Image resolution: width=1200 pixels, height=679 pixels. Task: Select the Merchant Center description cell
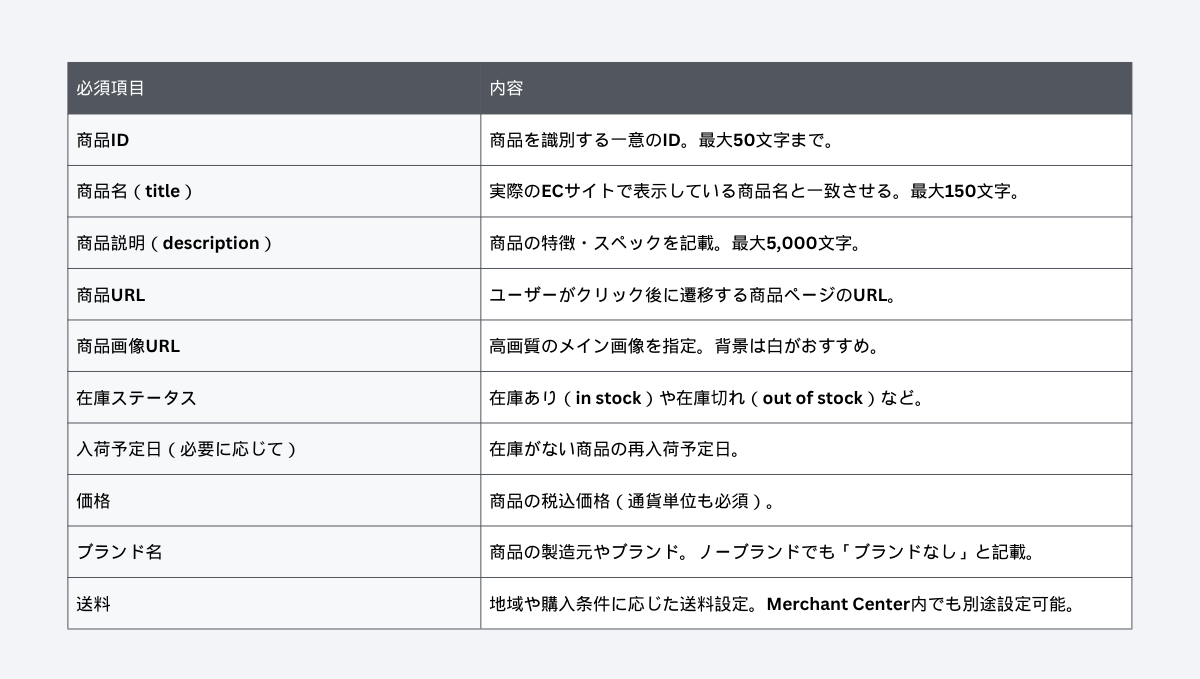806,603
